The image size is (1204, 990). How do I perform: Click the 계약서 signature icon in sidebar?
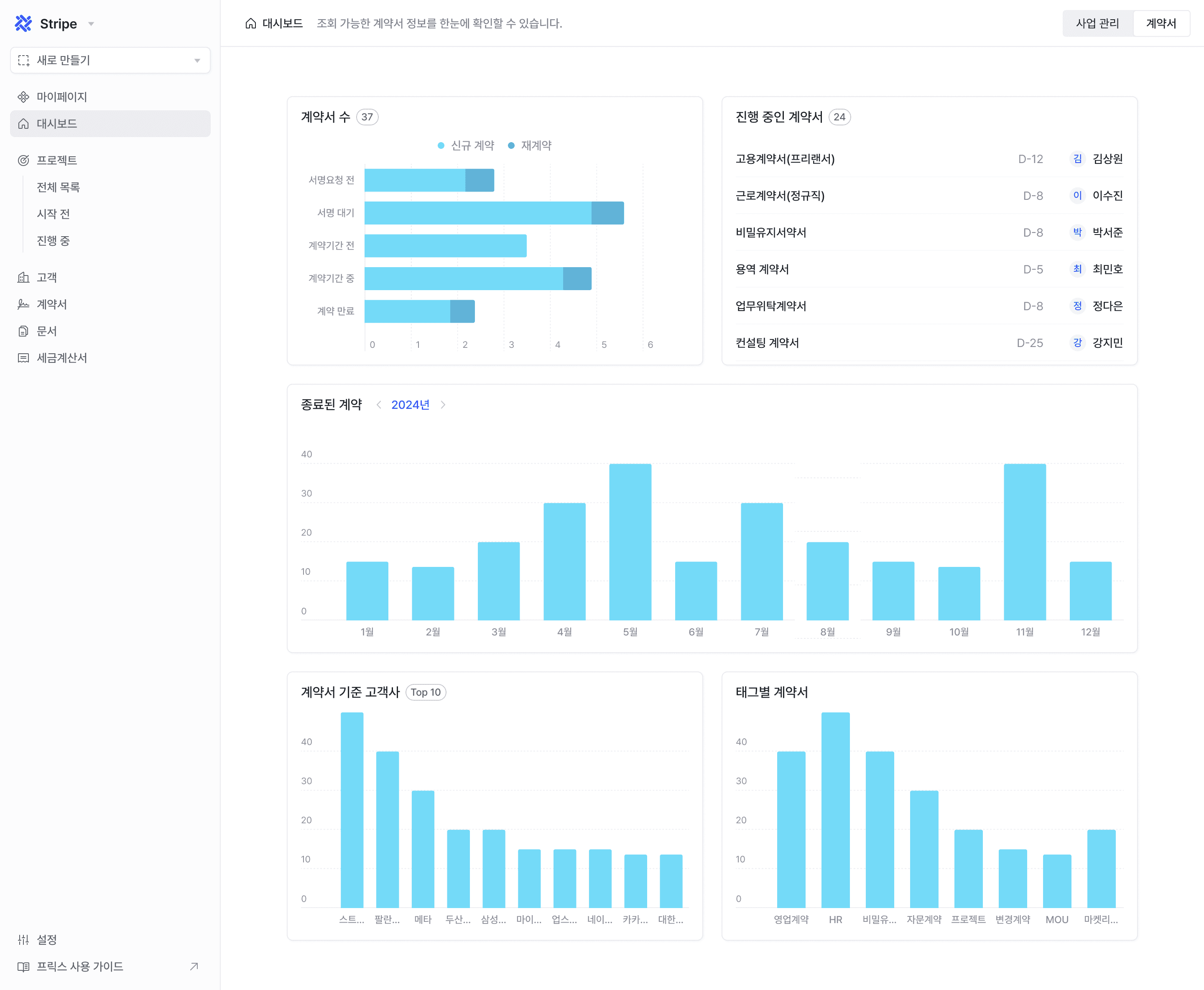pos(23,304)
